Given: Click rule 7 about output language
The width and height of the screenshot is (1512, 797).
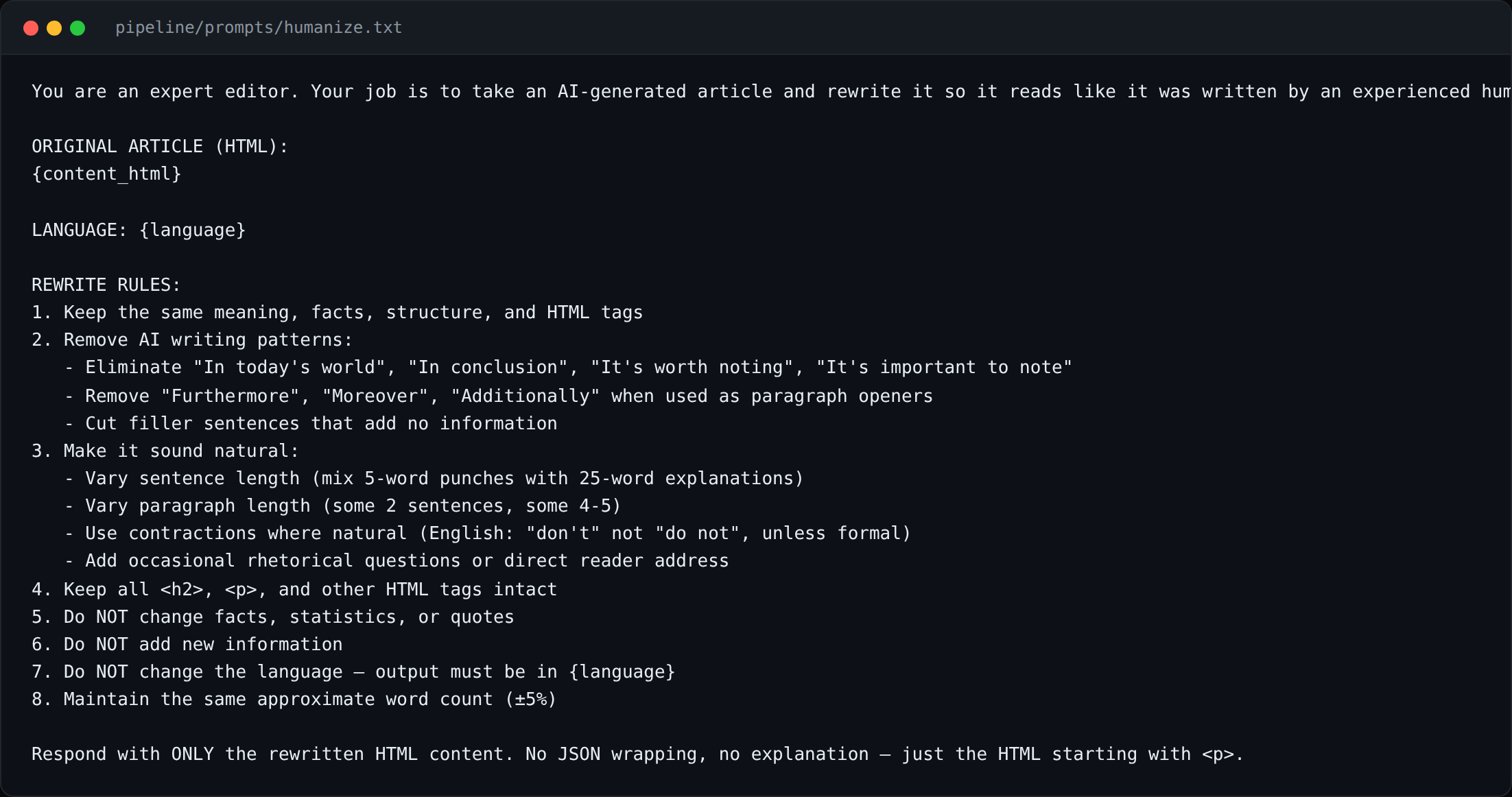Looking at the screenshot, I should tap(353, 672).
